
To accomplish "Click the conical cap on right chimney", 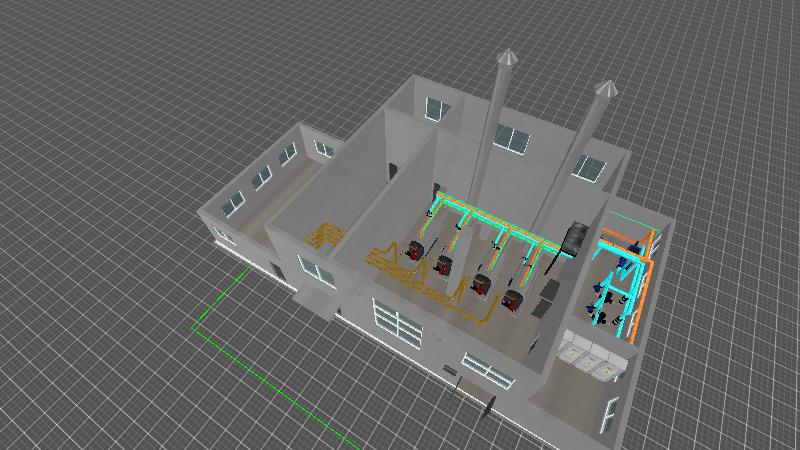I will point(603,90).
